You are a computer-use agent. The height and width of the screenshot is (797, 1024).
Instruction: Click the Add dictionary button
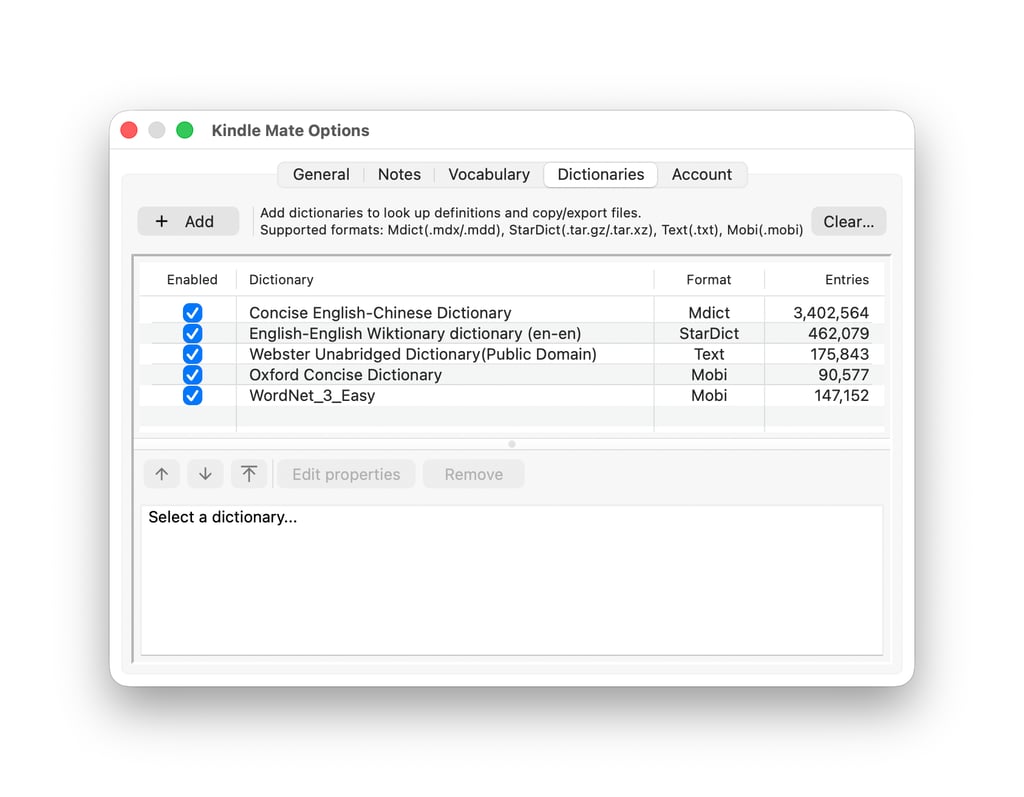coord(187,221)
